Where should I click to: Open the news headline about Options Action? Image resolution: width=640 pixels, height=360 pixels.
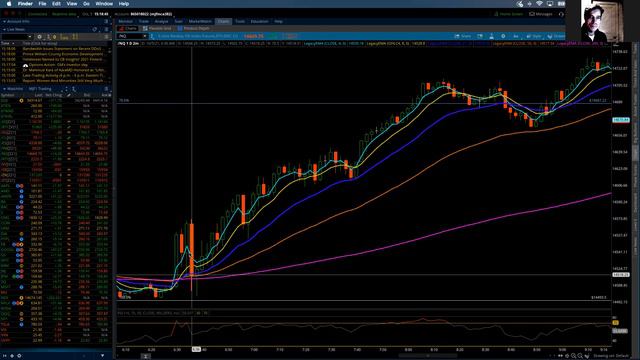[x=58, y=64]
